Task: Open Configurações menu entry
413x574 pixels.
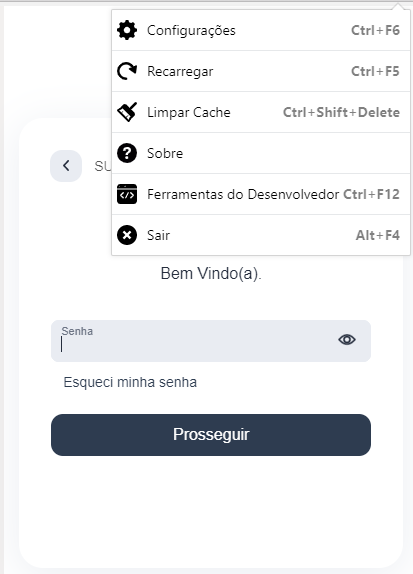Action: (261, 30)
